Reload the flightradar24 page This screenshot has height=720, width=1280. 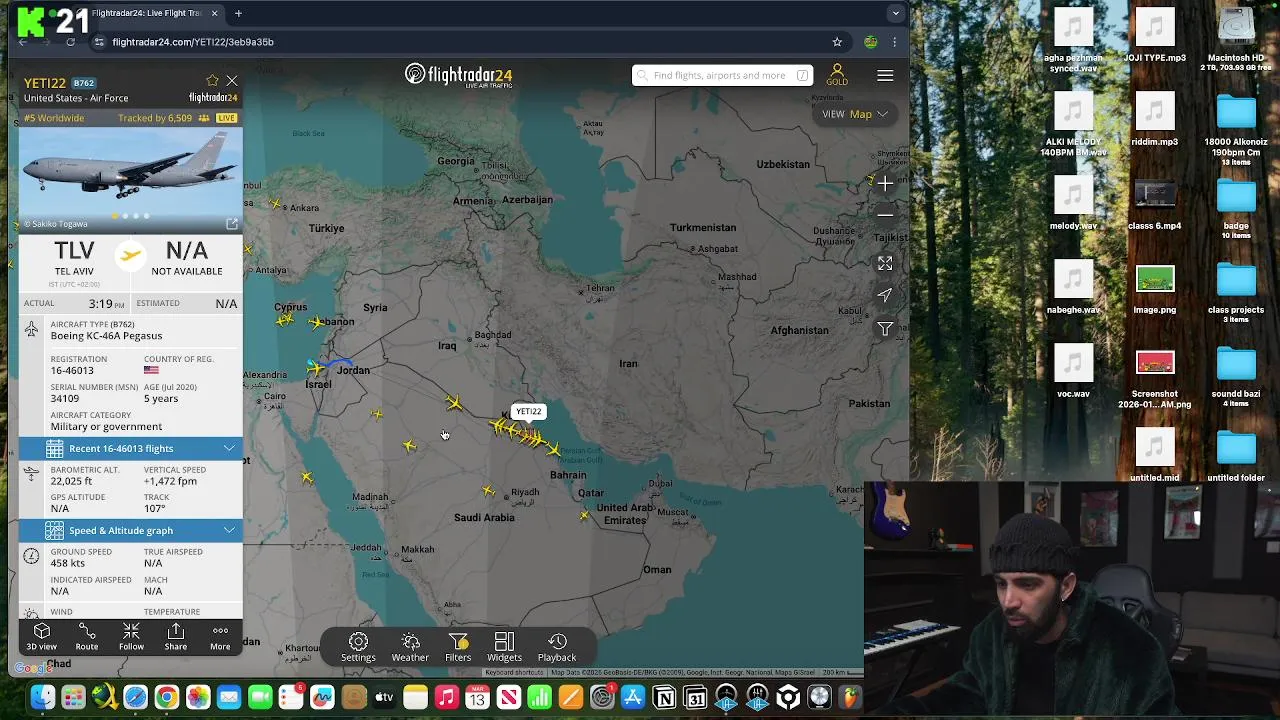pyautogui.click(x=70, y=42)
